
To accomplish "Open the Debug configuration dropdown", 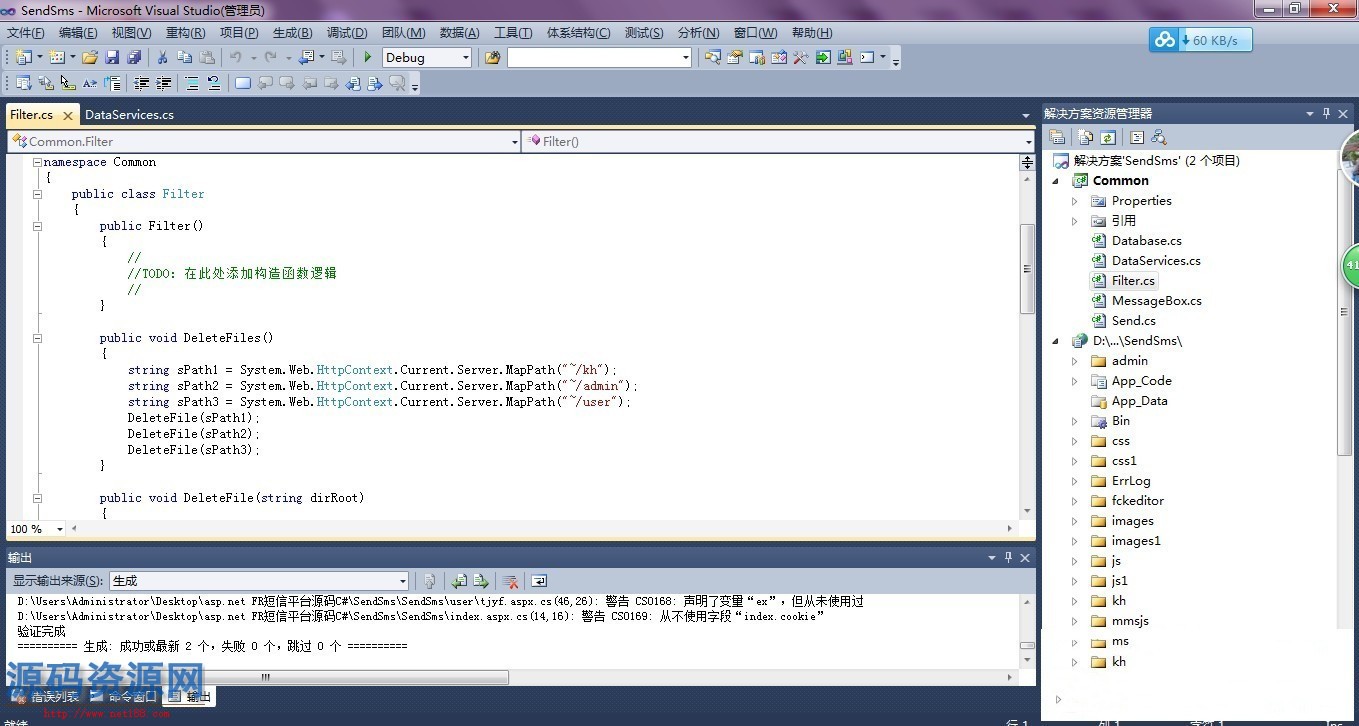I will pos(465,58).
